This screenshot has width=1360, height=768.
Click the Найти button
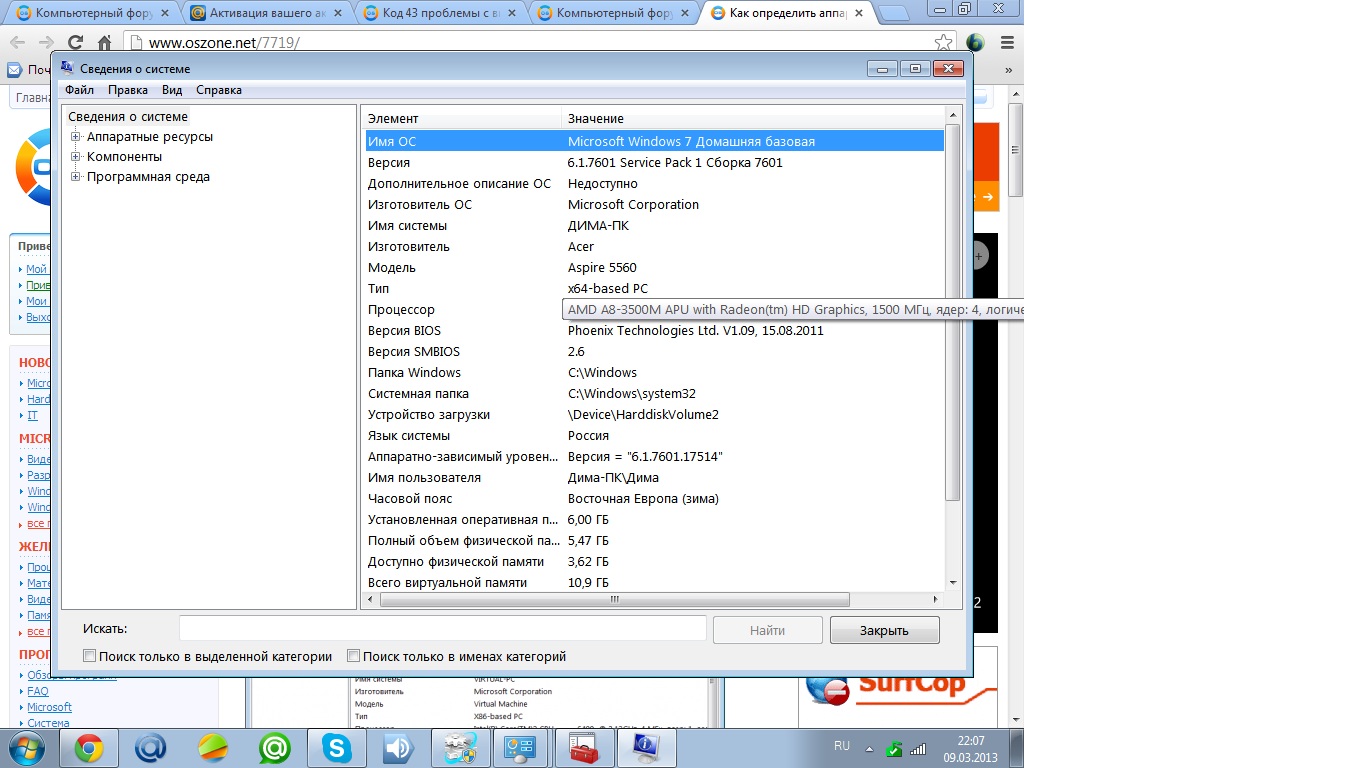(x=767, y=630)
